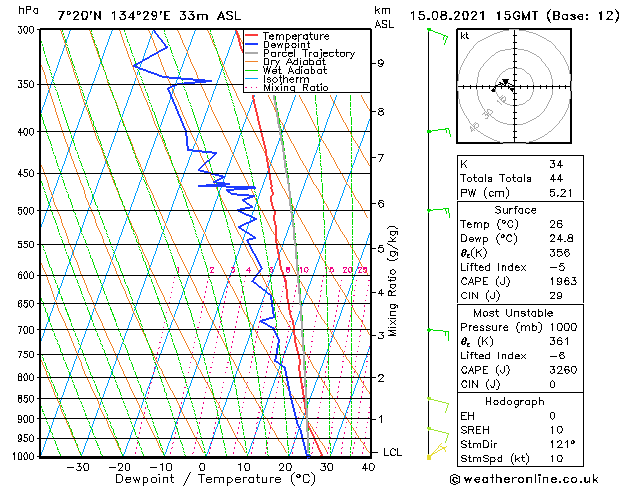Click the wind barb at 500 hPa
Image resolution: width=629 pixels, height=486 pixels.
pos(438,211)
